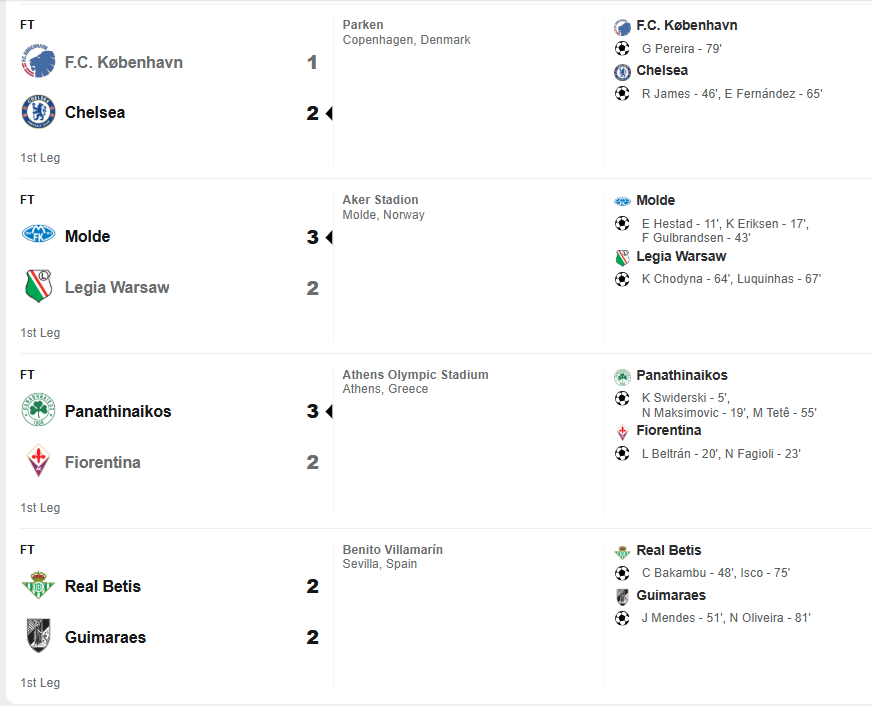The height and width of the screenshot is (706, 872).
Task: Click the soccer ball icon next to G Pereira
Action: point(622,48)
